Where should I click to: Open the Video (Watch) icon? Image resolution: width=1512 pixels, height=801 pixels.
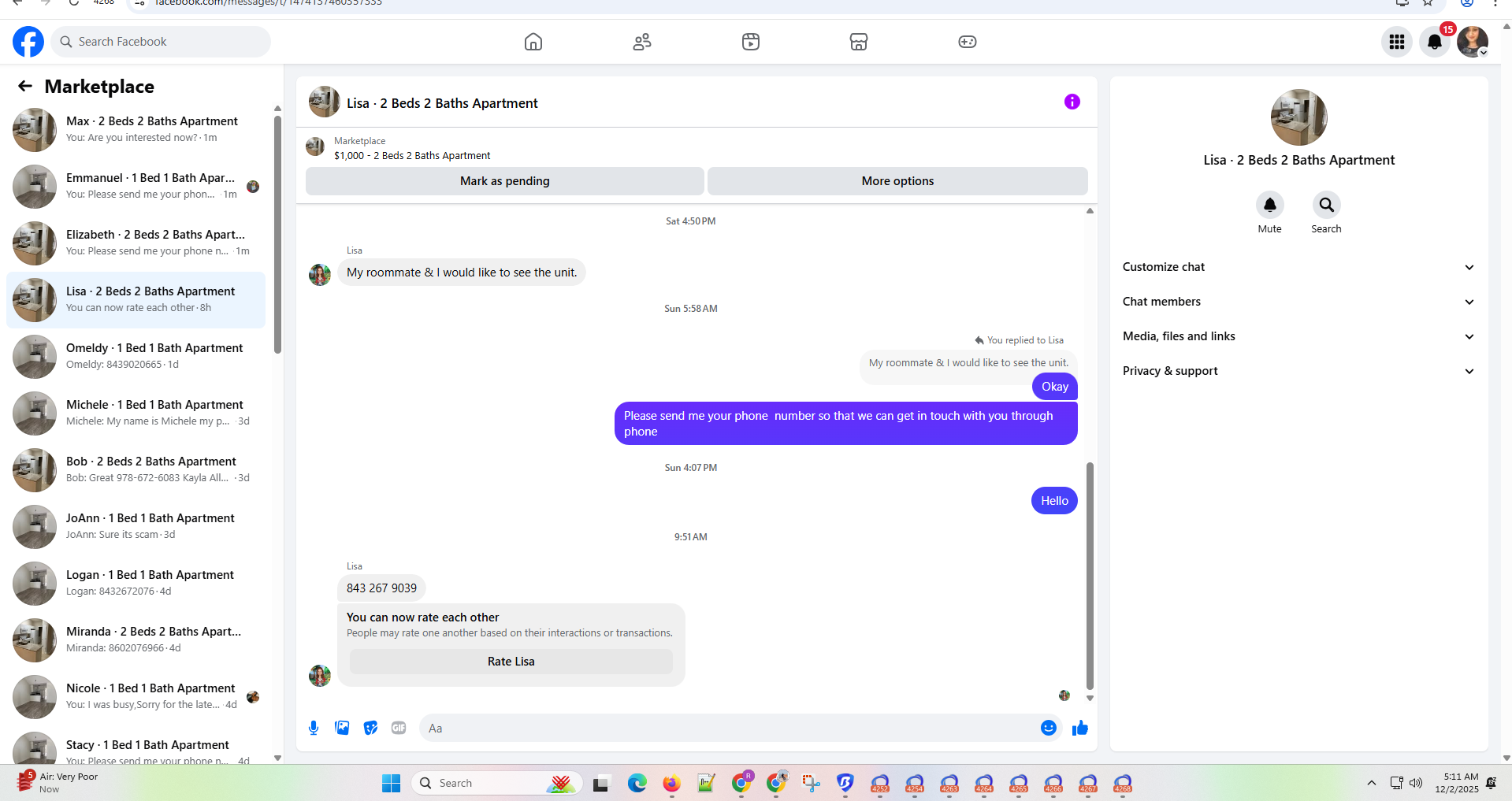[x=751, y=42]
